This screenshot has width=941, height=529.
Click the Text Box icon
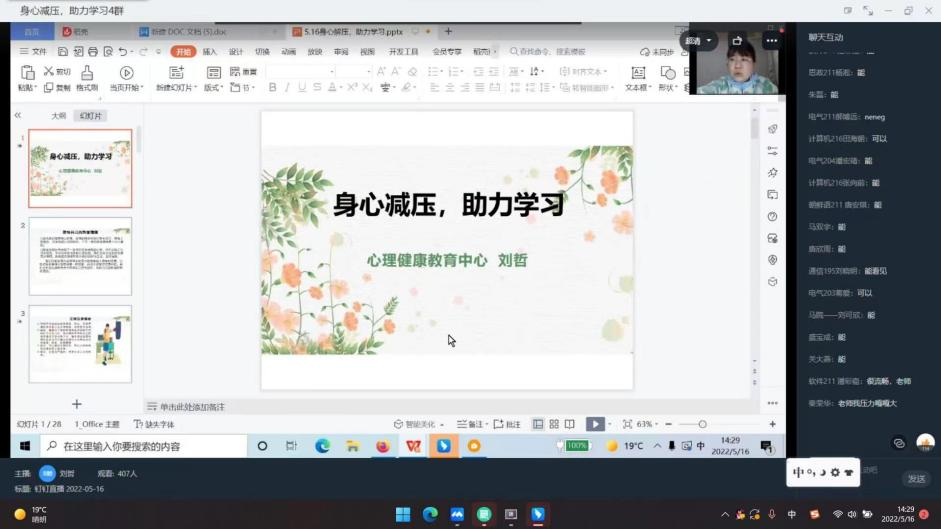coord(638,73)
